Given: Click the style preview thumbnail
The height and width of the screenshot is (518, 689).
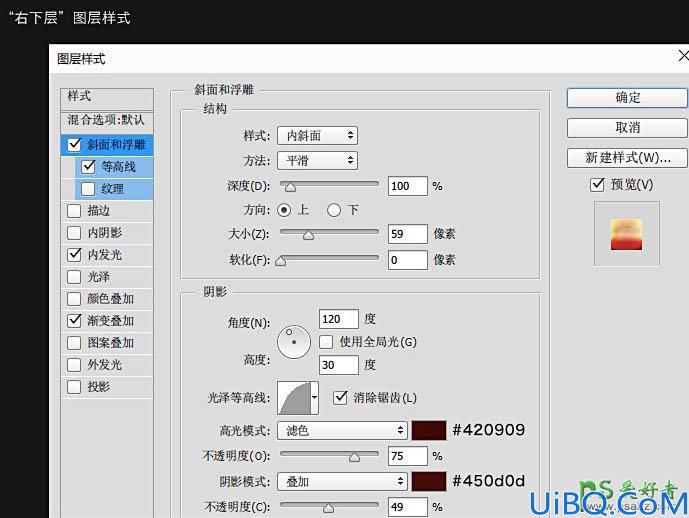Looking at the screenshot, I should 627,234.
